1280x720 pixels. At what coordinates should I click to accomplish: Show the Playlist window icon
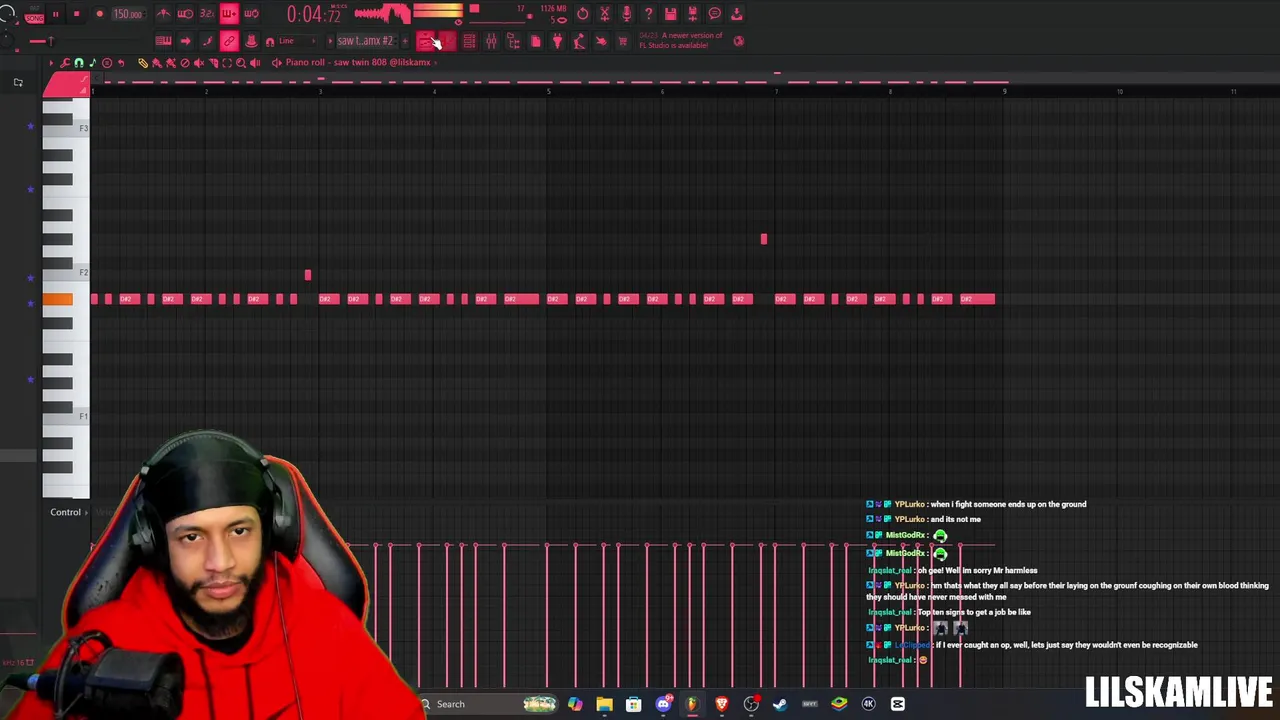tap(425, 41)
